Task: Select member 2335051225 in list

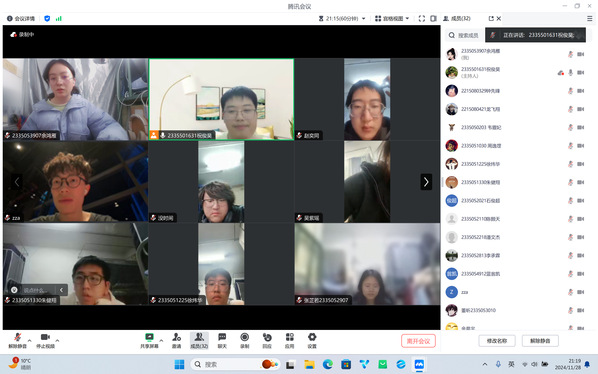Action: pyautogui.click(x=516, y=164)
